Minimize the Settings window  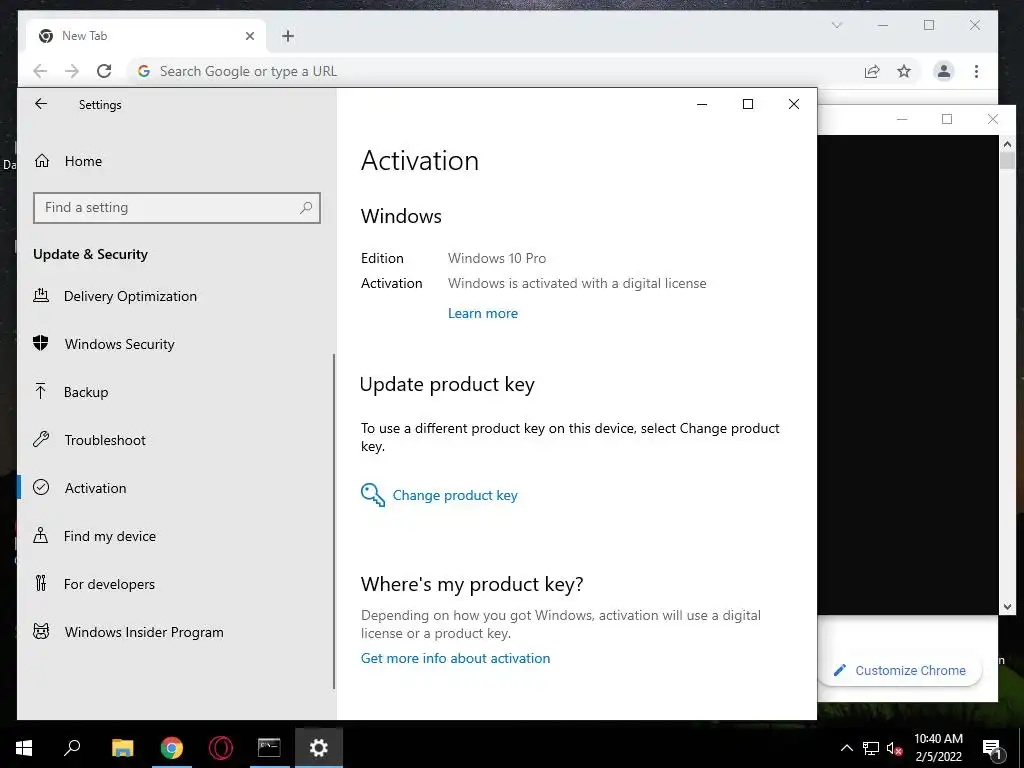coord(702,104)
